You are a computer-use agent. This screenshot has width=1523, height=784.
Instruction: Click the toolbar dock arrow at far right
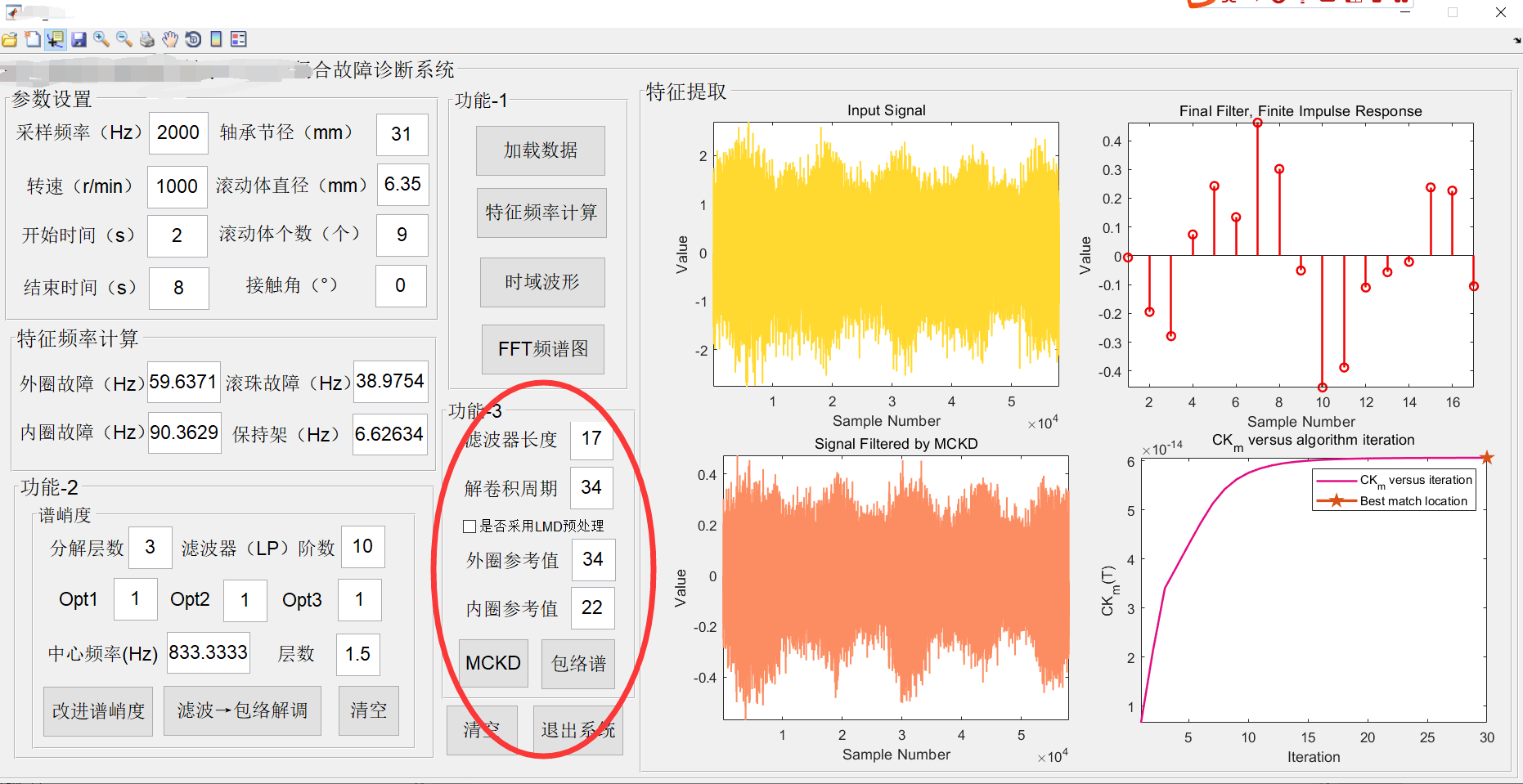[x=1517, y=40]
